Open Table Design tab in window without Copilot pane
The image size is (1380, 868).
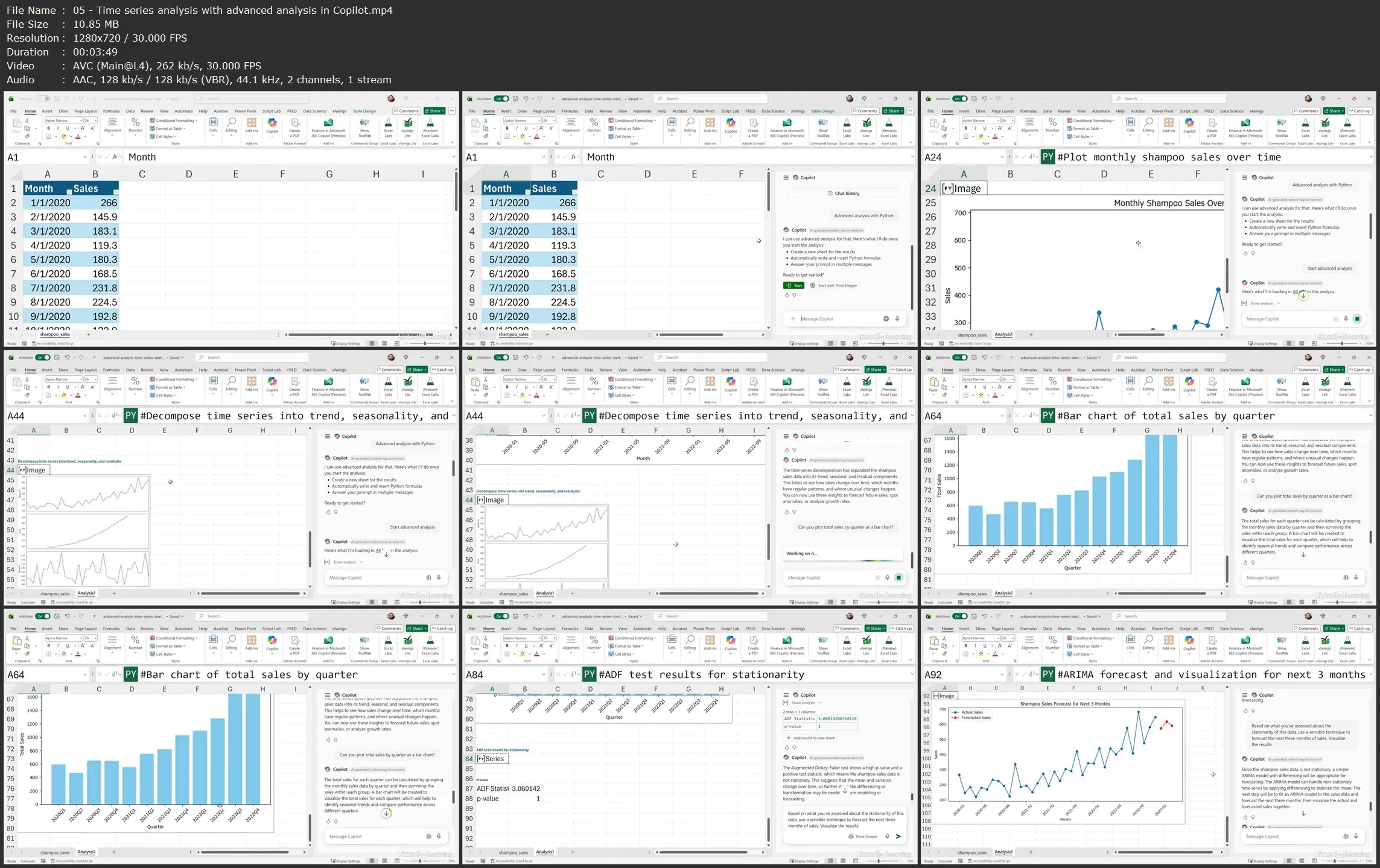click(364, 111)
